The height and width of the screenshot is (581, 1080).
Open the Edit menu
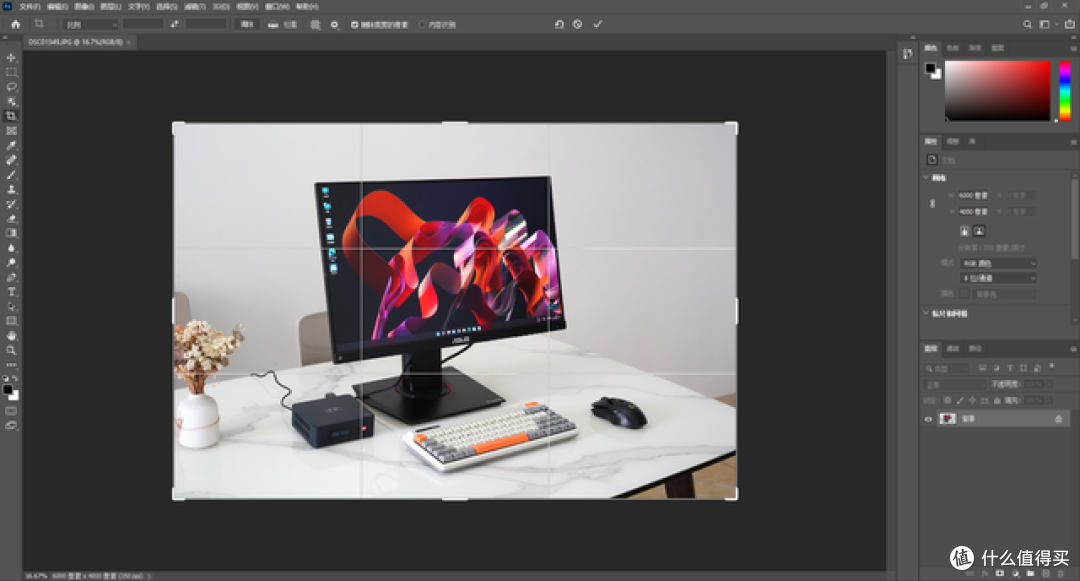pos(57,6)
